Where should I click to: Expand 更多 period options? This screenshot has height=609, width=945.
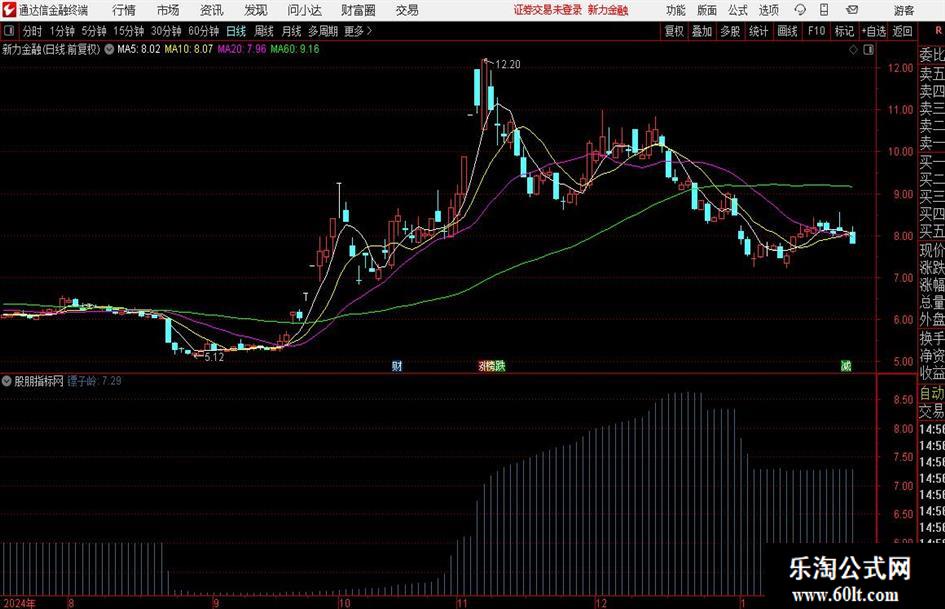(358, 31)
